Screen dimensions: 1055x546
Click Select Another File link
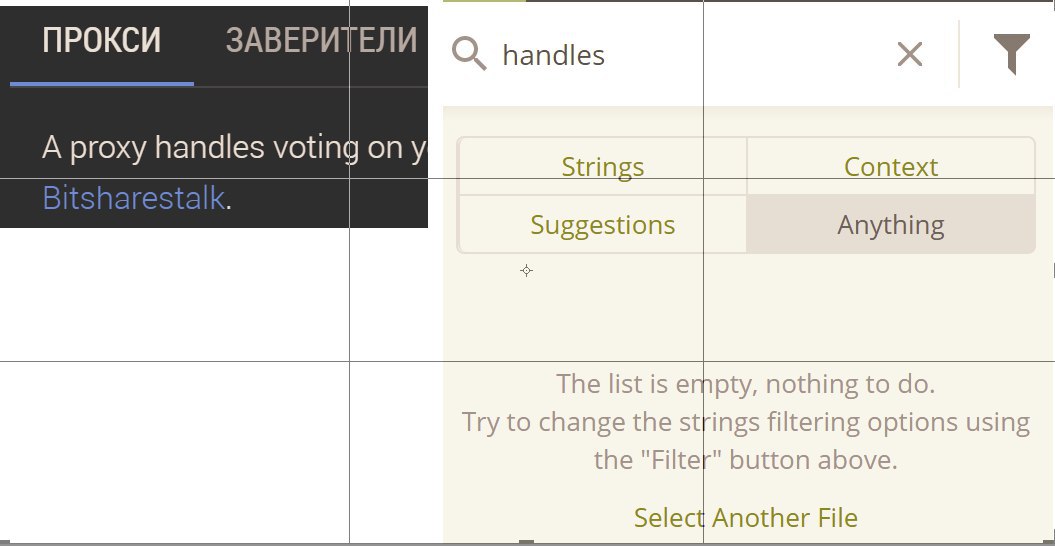[x=745, y=517]
